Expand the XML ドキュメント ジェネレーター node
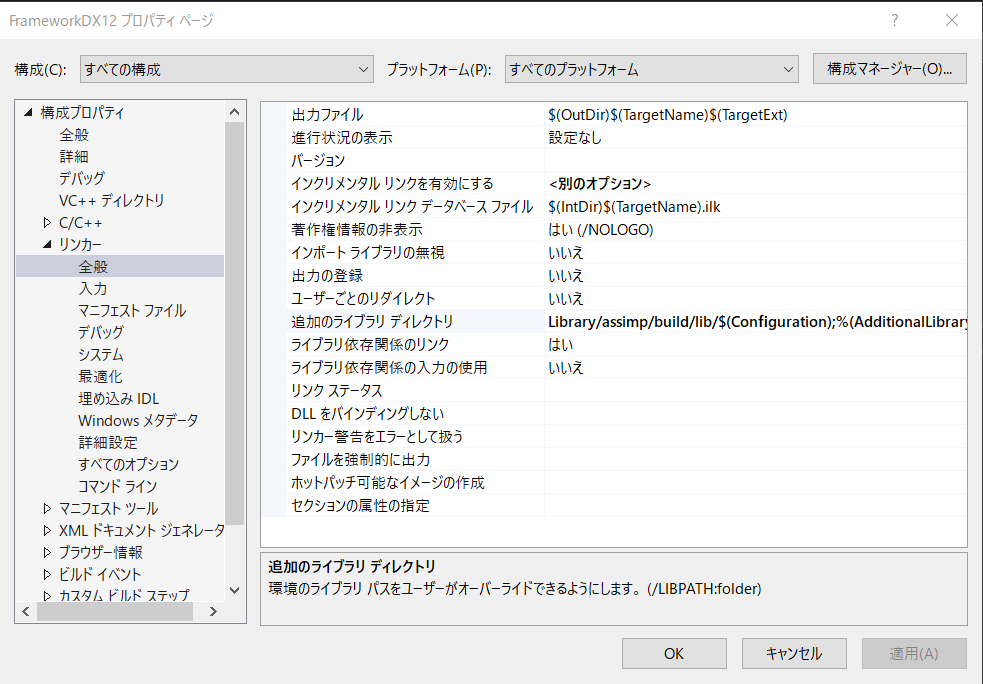 click(47, 530)
